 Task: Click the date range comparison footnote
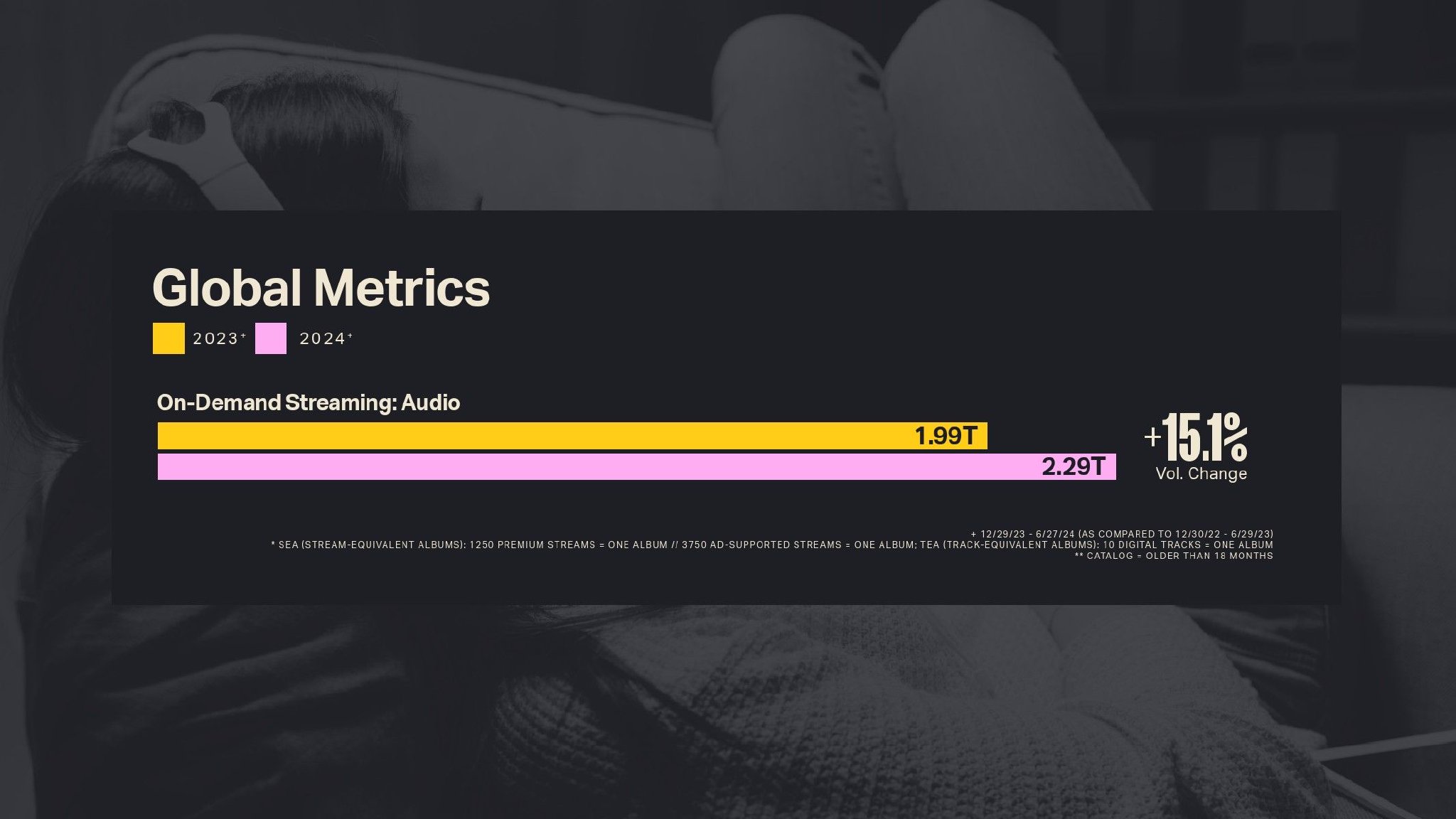1122,534
